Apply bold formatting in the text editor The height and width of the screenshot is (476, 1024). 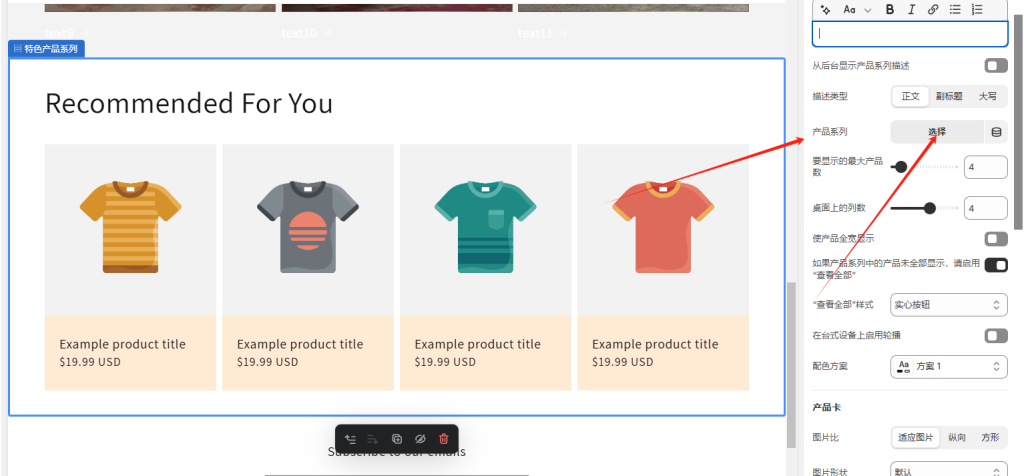[889, 10]
